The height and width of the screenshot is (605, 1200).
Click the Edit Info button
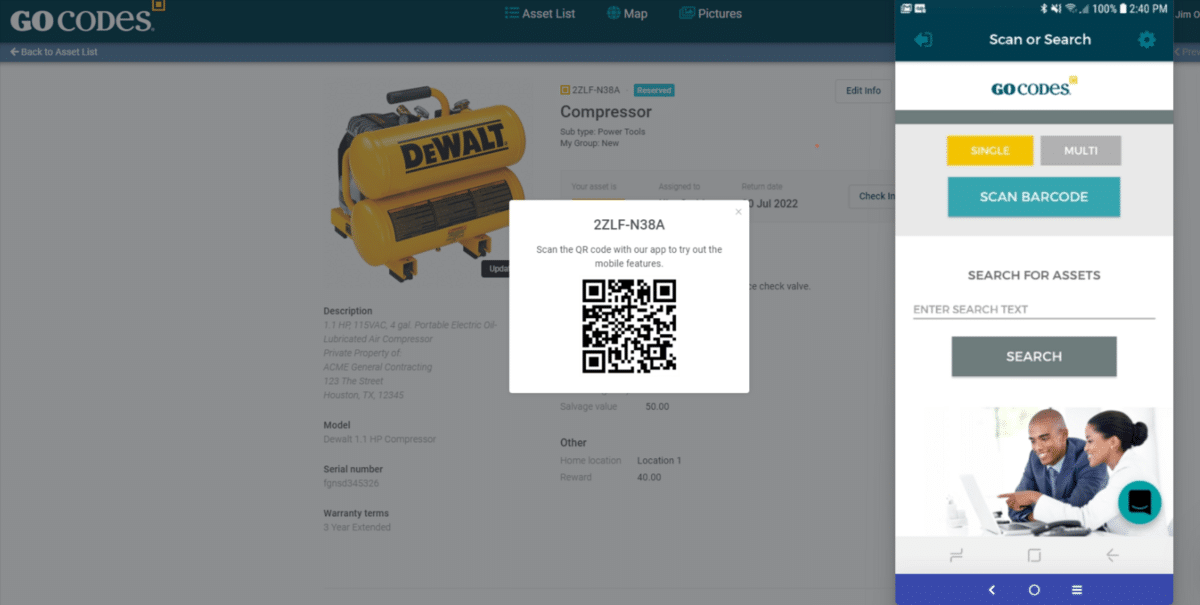click(863, 91)
